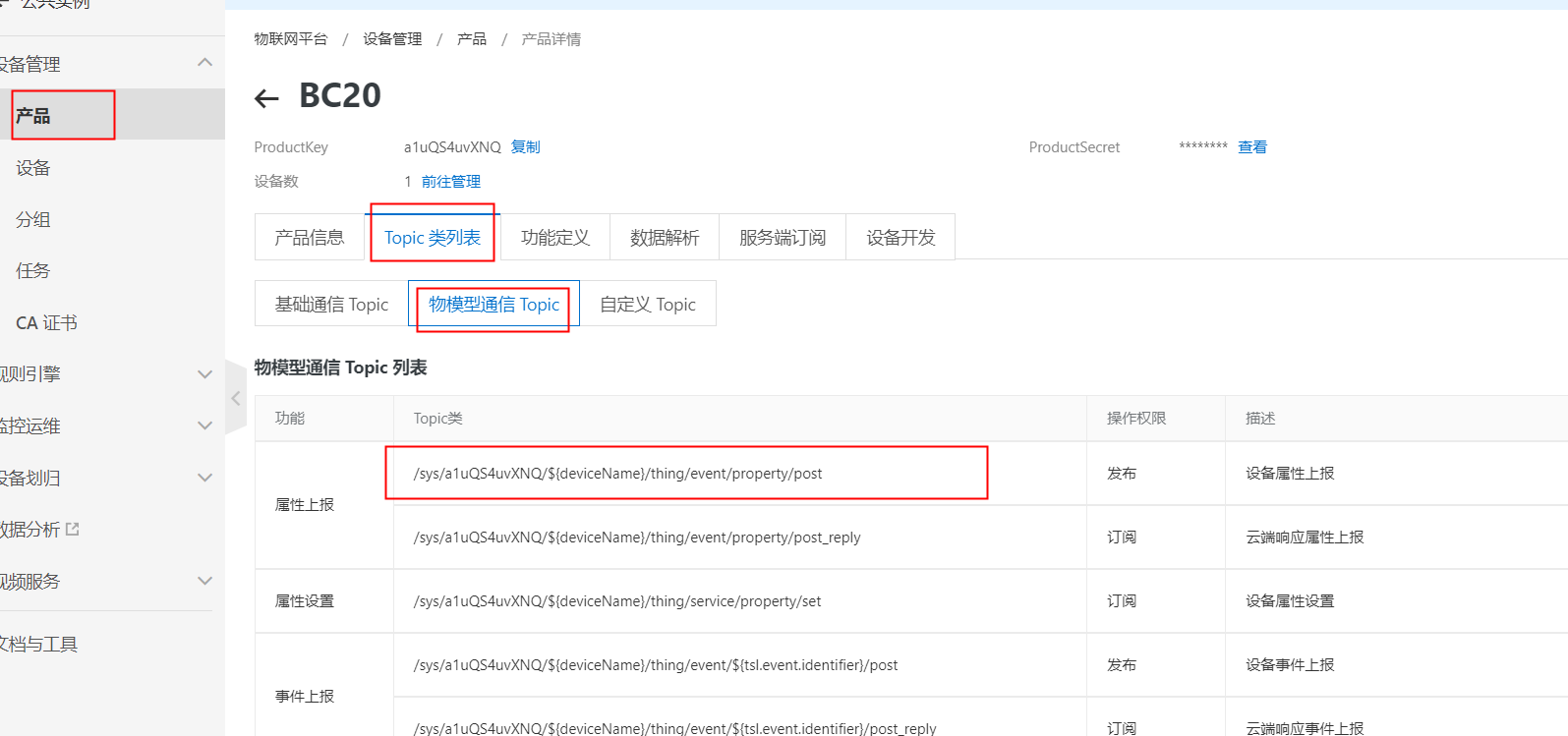The height and width of the screenshot is (736, 1568).
Task: Switch to the 功能定义 tab
Action: [x=554, y=237]
